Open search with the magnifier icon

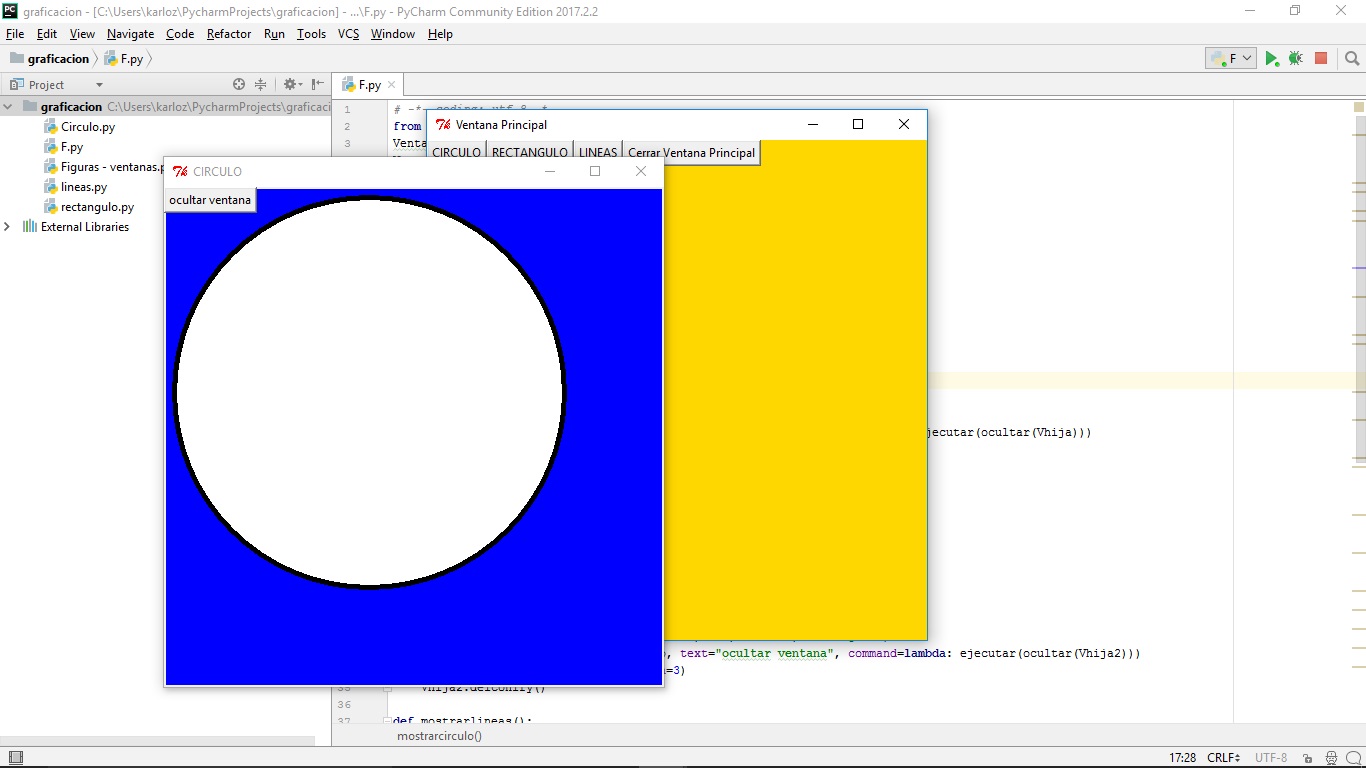[x=1352, y=58]
